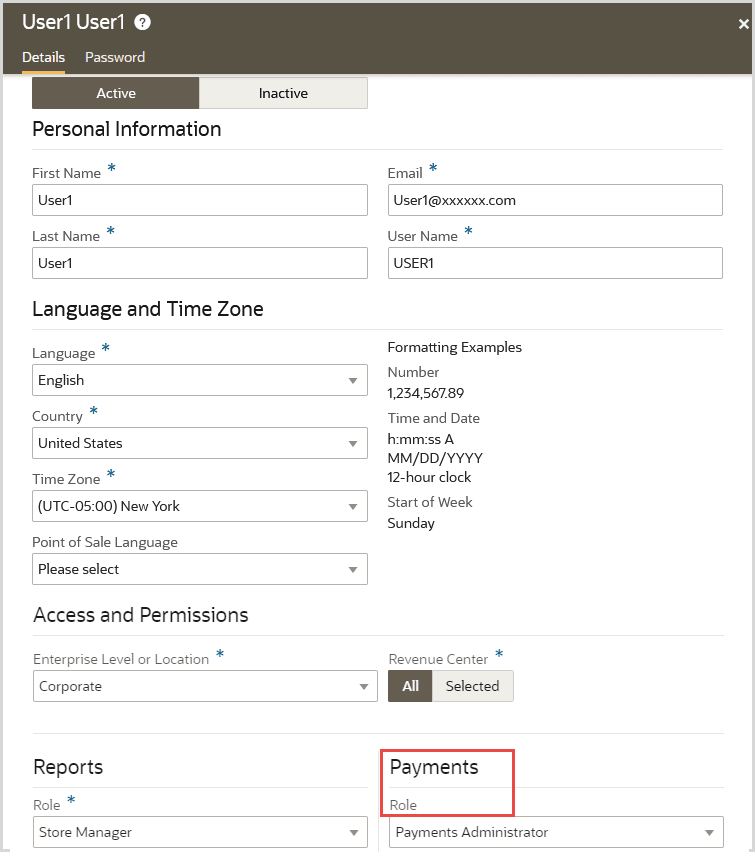
Task: Focus the Email input field
Action: (x=555, y=200)
